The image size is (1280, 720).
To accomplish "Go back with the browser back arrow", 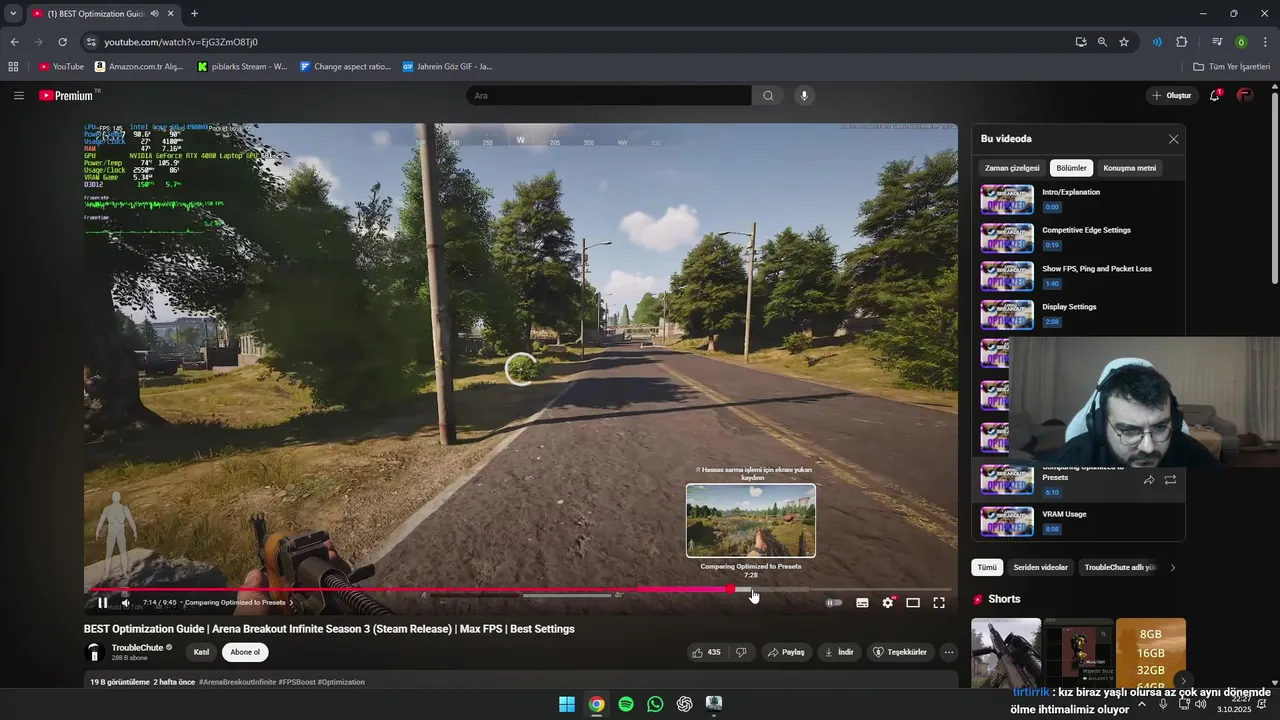I will pos(14,42).
